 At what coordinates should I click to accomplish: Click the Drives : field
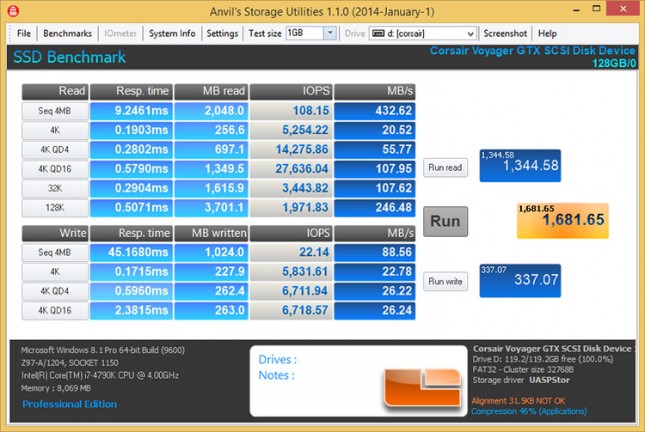click(278, 360)
